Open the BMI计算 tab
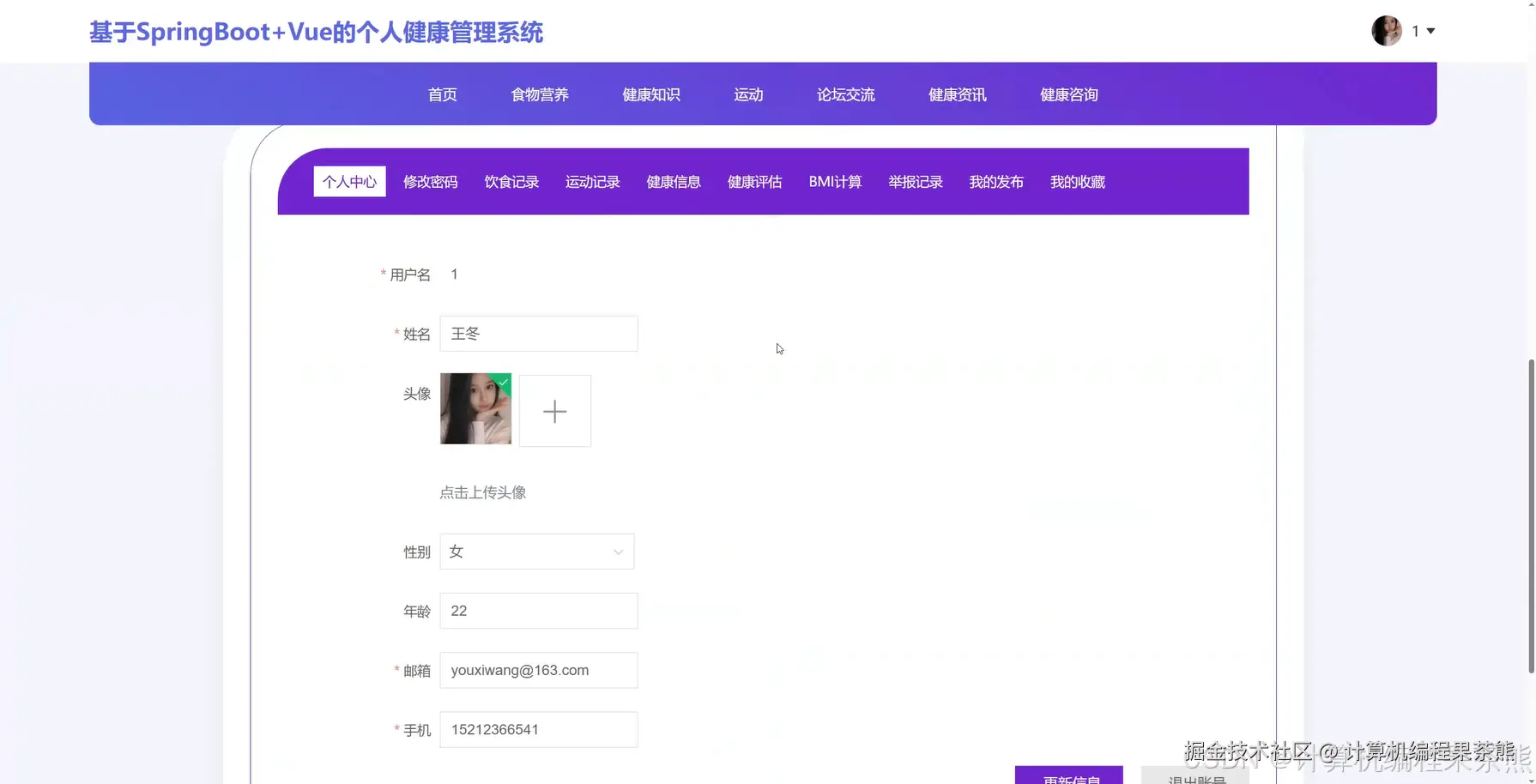The width and height of the screenshot is (1536, 784). pyautogui.click(x=834, y=181)
